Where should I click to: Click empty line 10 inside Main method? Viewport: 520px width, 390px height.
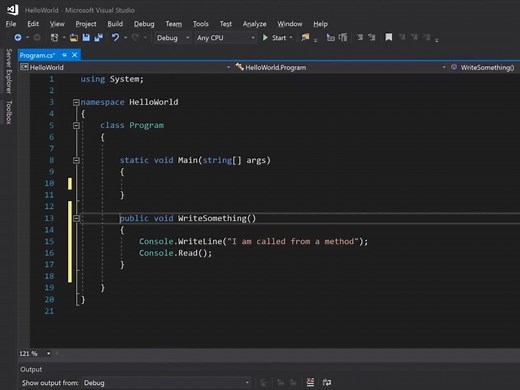click(x=267, y=183)
